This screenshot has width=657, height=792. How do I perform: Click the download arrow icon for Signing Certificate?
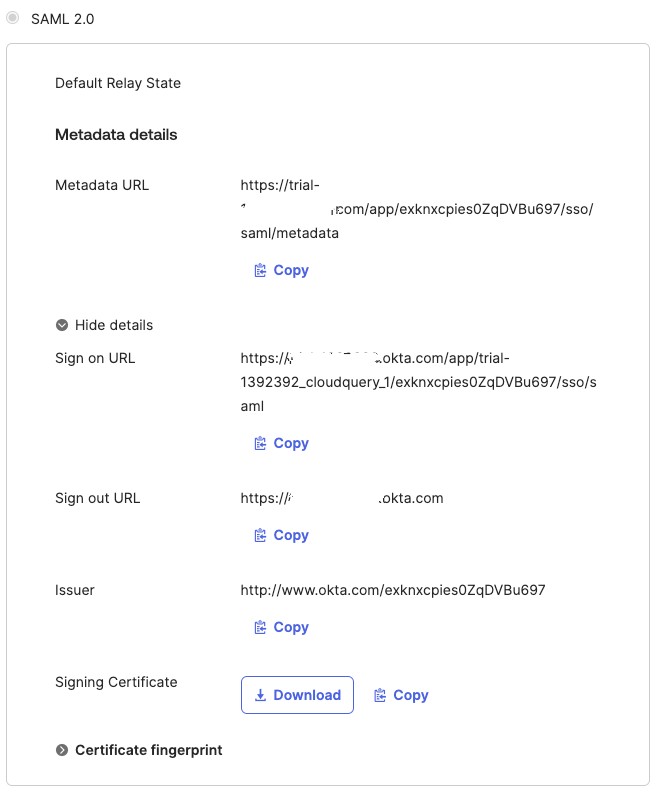261,695
